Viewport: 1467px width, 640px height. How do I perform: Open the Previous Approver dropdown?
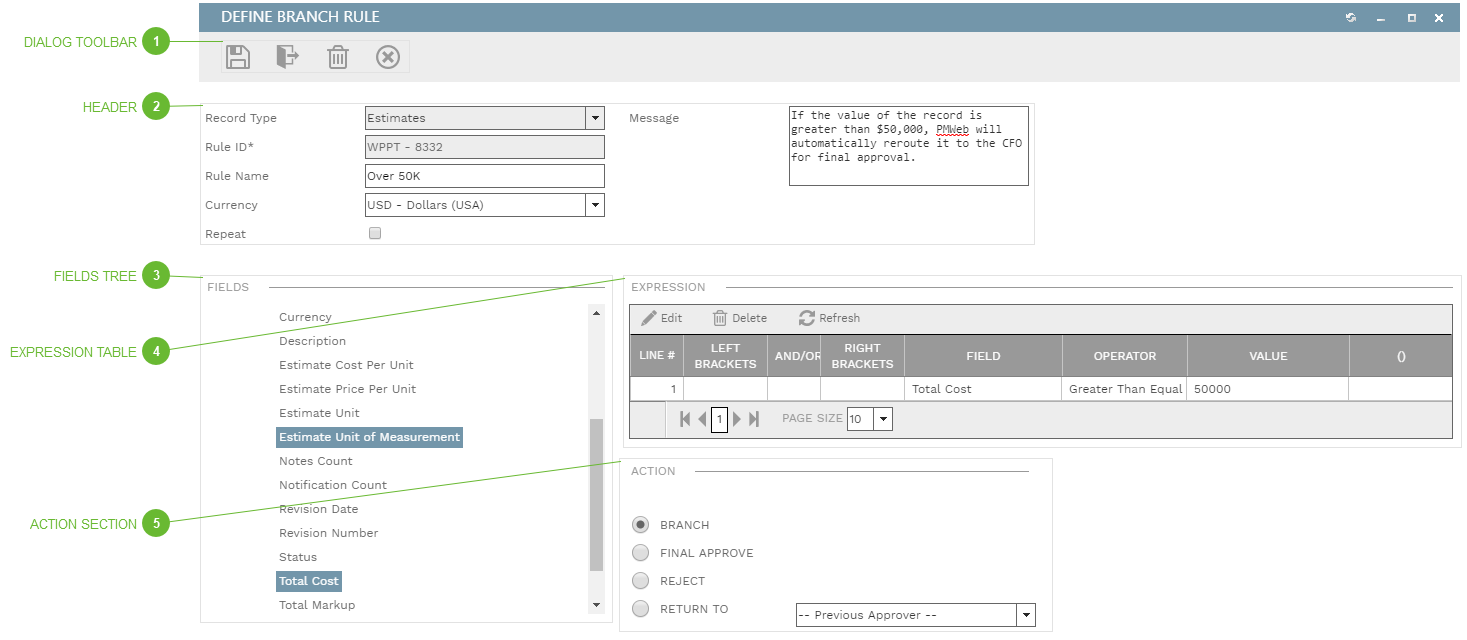(1025, 615)
